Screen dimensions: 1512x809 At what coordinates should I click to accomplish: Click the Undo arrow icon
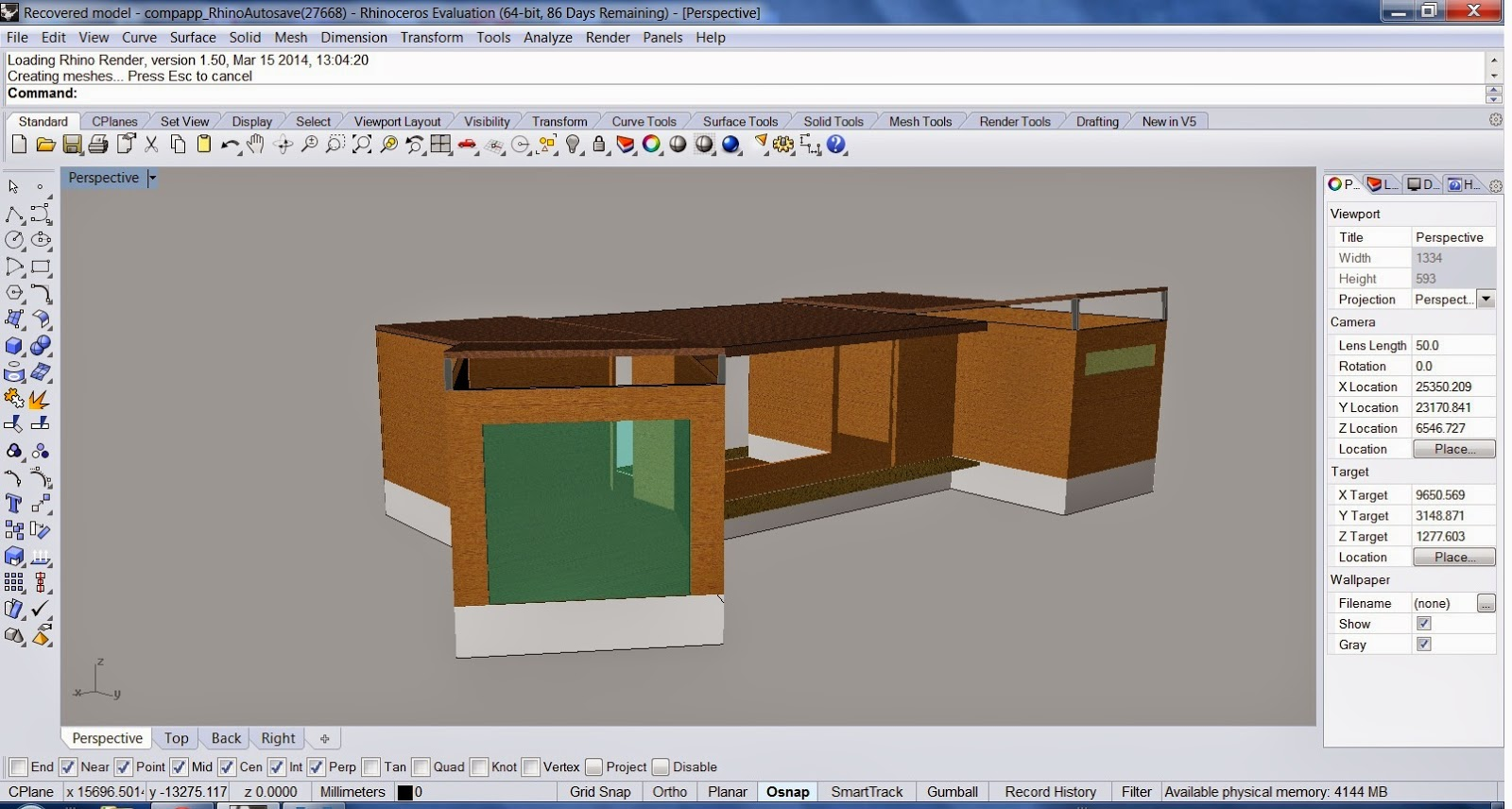click(230, 145)
